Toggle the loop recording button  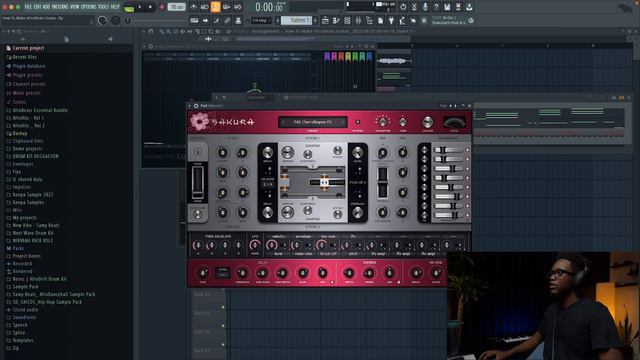pyautogui.click(x=238, y=7)
